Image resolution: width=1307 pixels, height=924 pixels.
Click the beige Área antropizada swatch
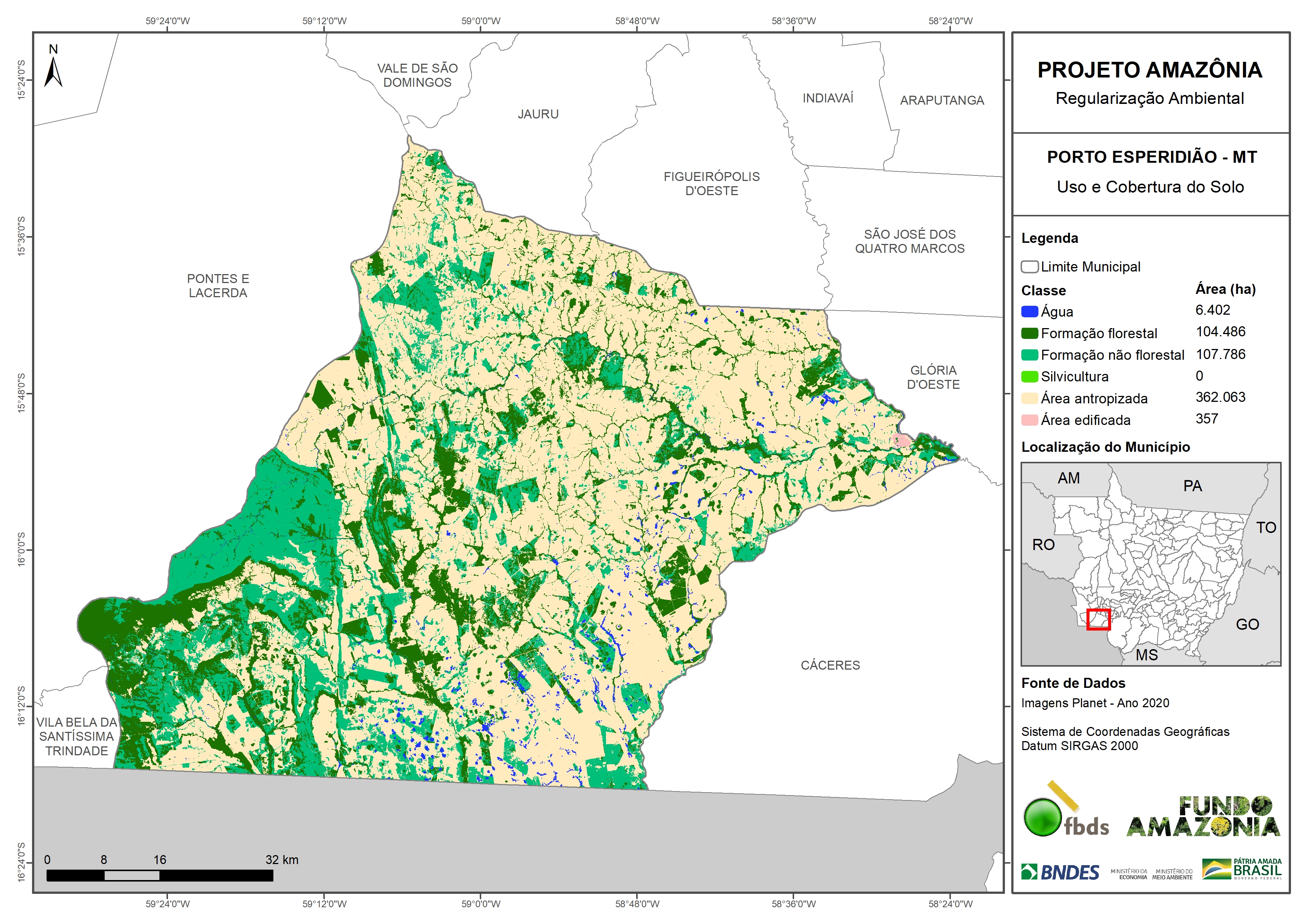coord(1029,398)
